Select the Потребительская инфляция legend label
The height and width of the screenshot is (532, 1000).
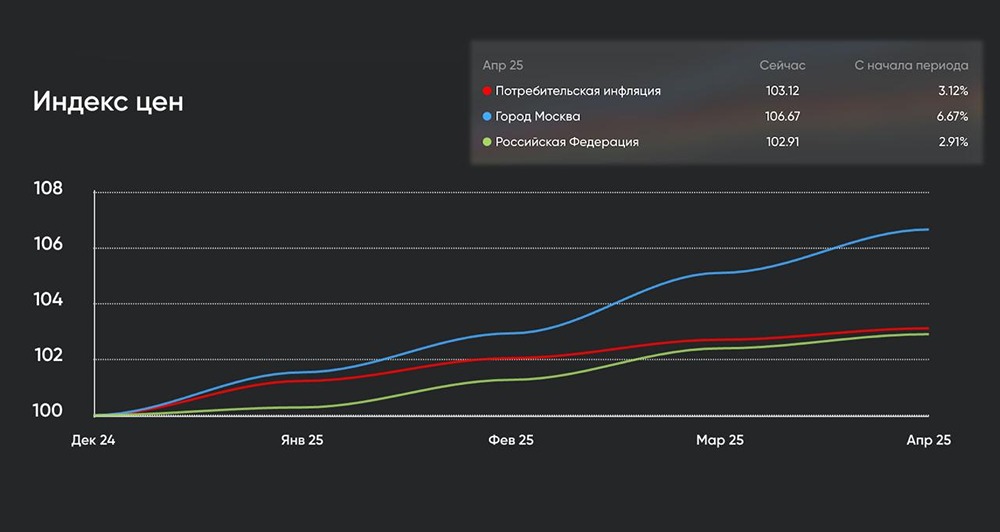click(578, 91)
